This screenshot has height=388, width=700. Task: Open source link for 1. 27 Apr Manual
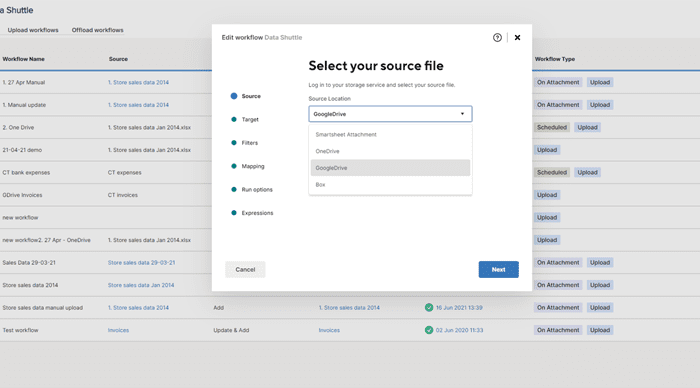coord(138,83)
